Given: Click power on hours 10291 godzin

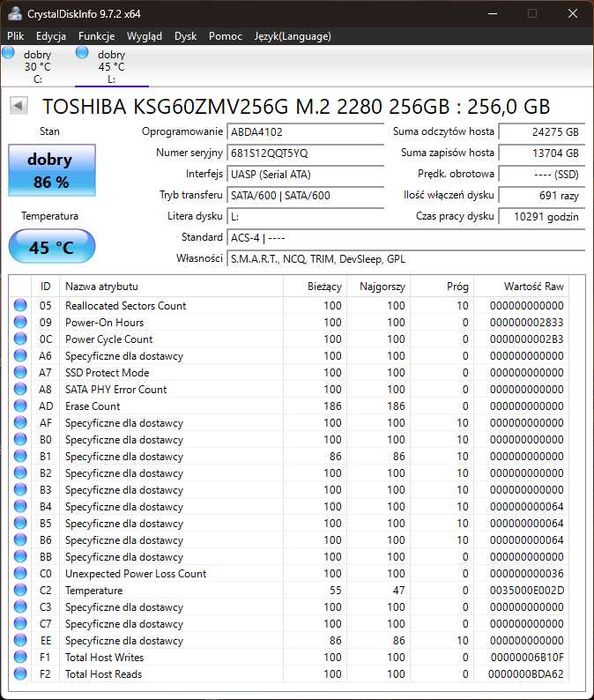Looking at the screenshot, I should point(541,217).
